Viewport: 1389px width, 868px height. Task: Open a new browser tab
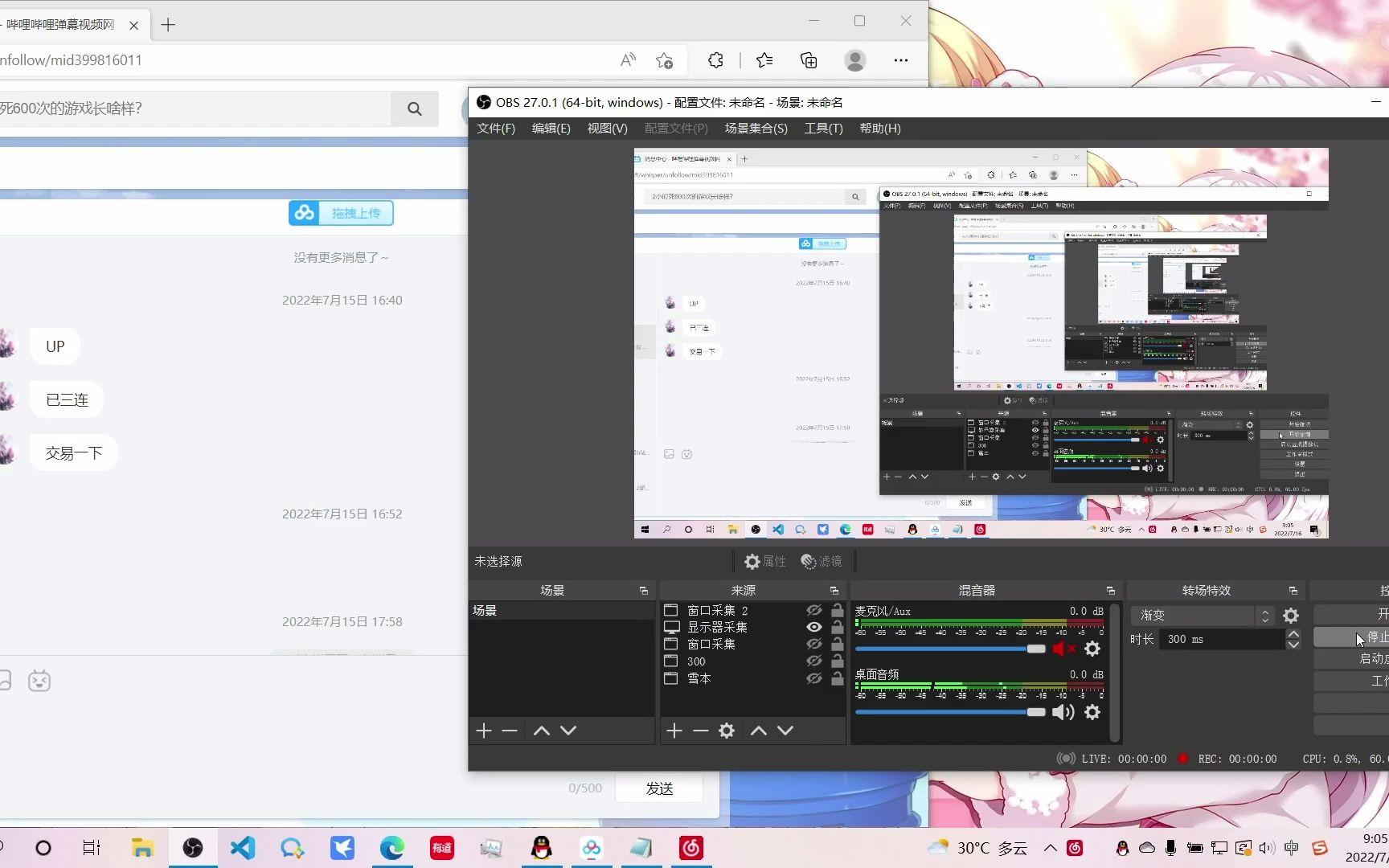[x=168, y=25]
